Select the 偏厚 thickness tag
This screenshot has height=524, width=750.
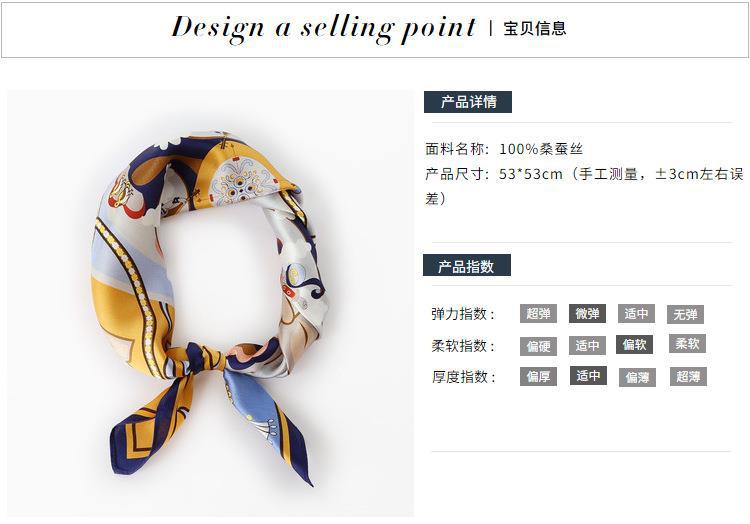point(538,377)
